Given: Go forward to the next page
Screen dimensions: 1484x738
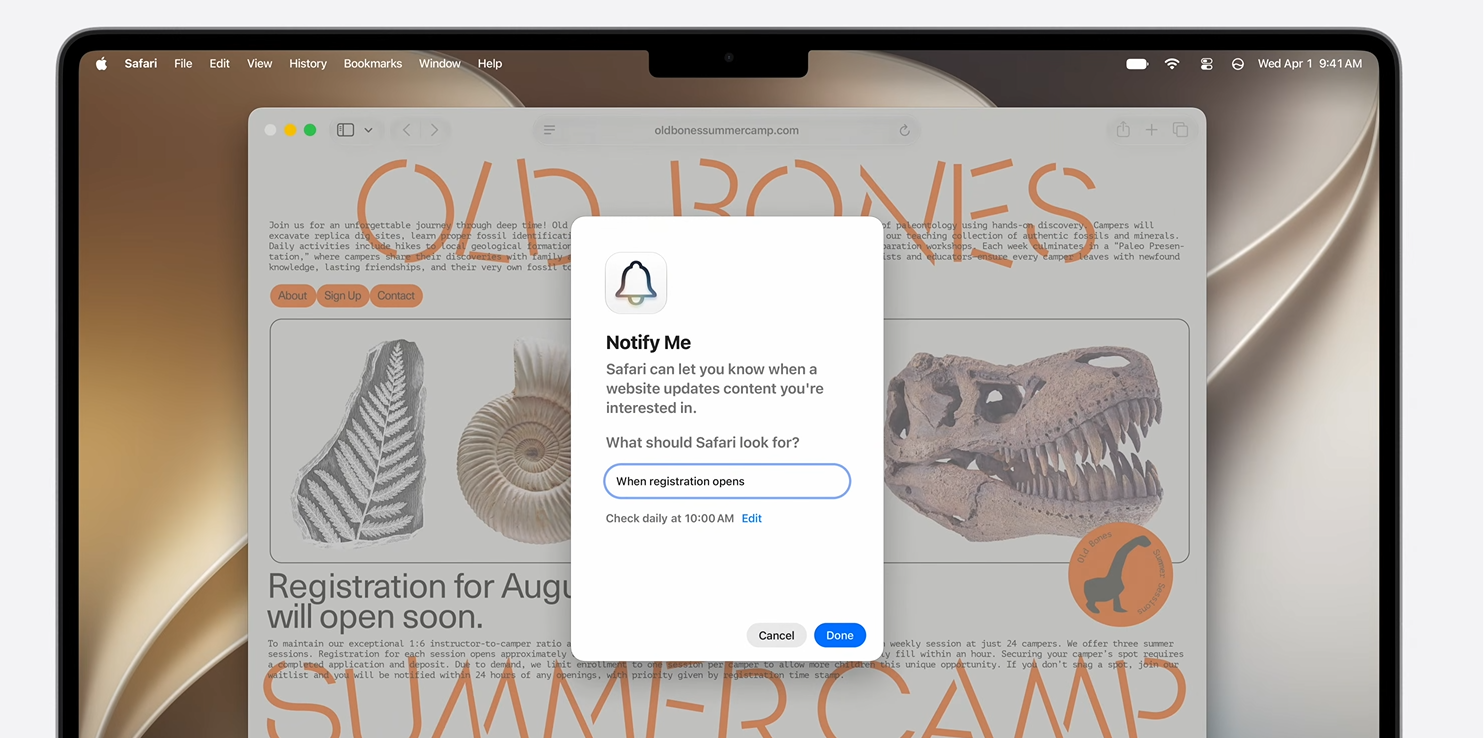Looking at the screenshot, I should [434, 130].
